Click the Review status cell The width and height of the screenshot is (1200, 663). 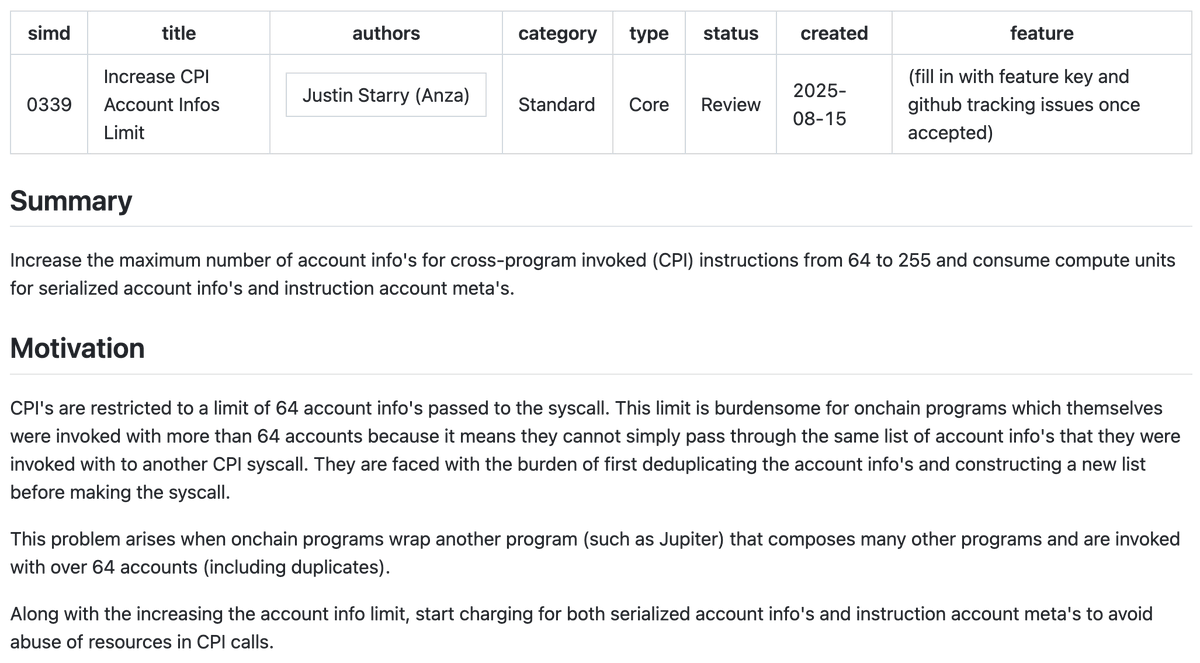(x=731, y=104)
